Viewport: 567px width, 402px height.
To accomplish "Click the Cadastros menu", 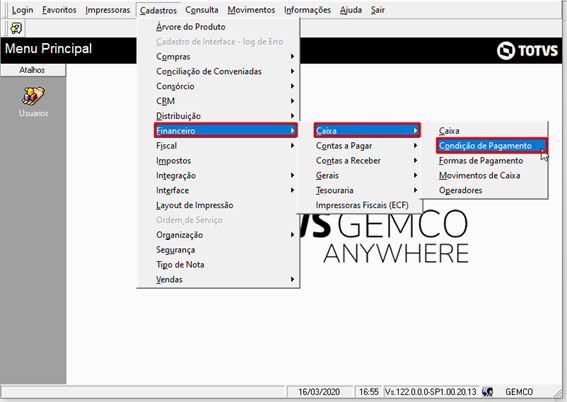I will (x=158, y=10).
